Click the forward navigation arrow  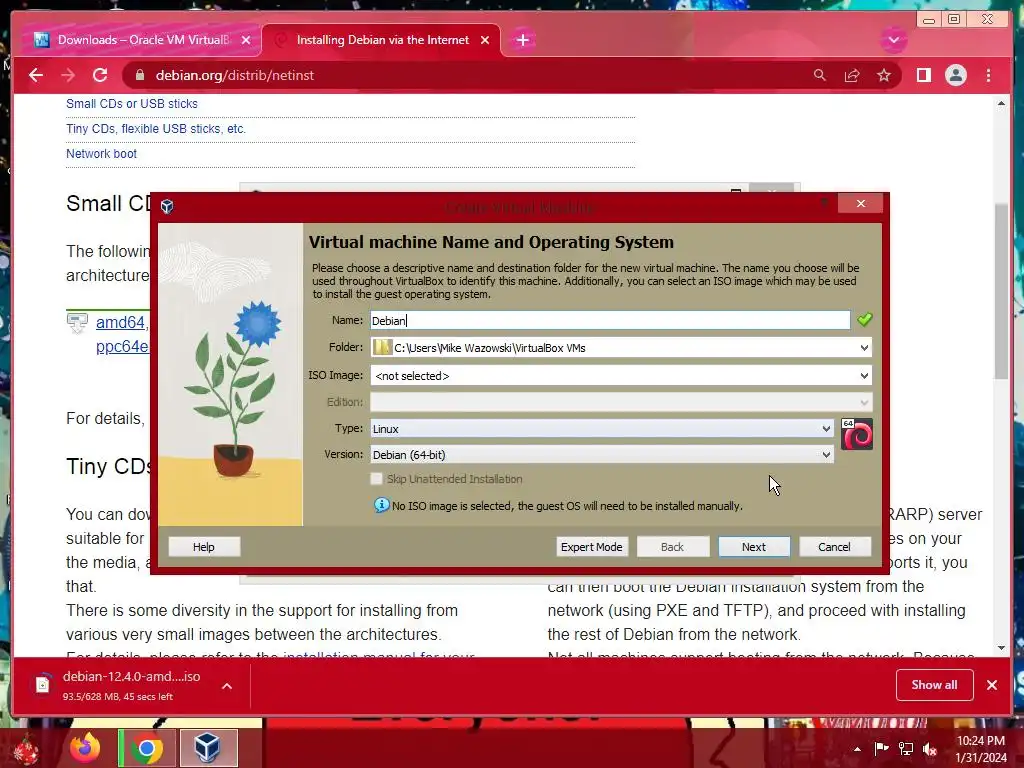(68, 75)
